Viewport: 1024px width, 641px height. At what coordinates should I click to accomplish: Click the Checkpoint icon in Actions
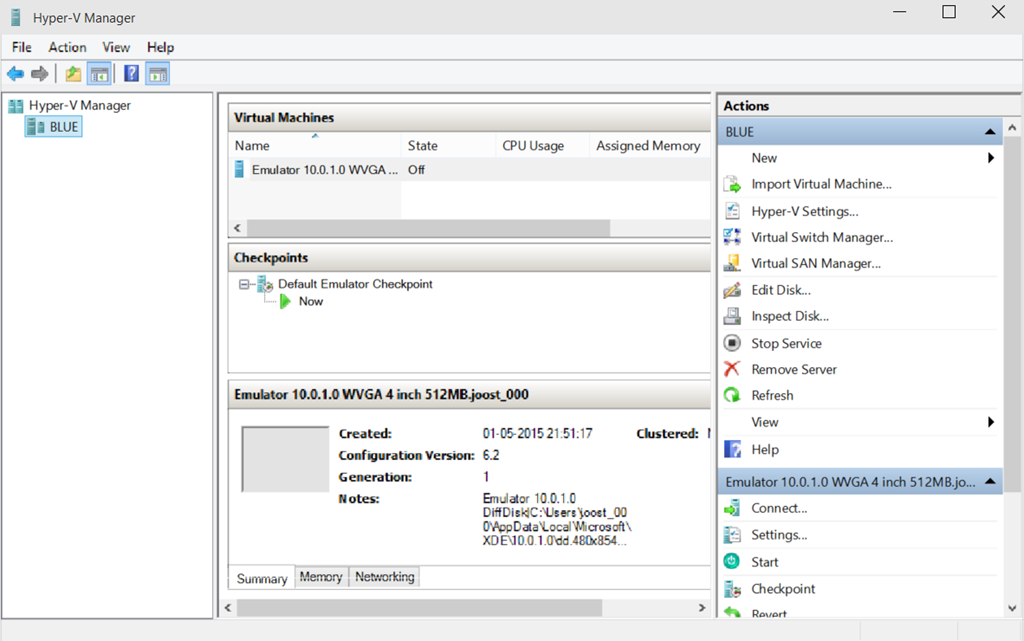pyautogui.click(x=732, y=589)
